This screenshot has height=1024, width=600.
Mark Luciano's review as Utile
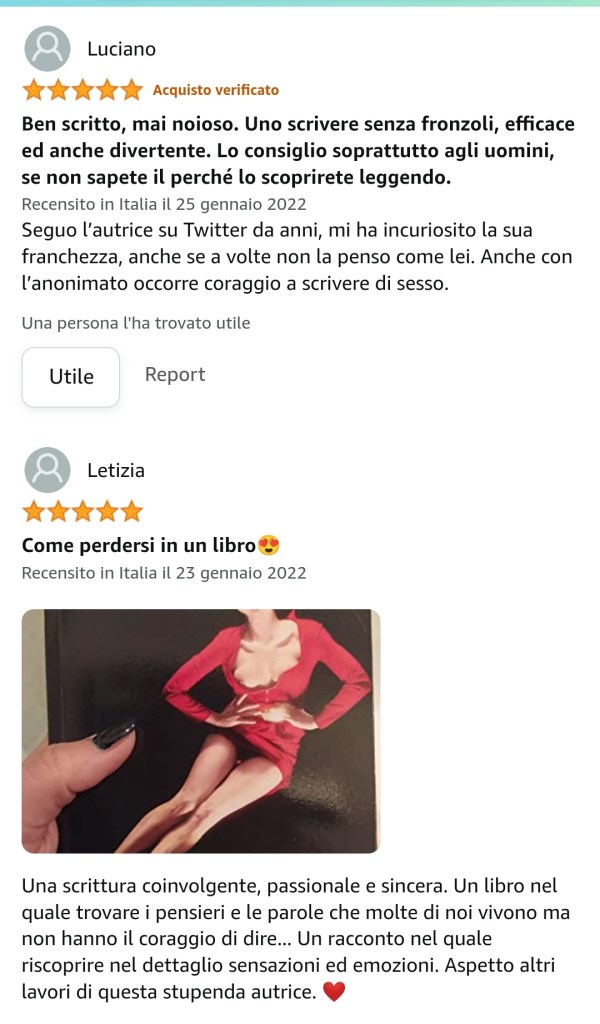71,377
